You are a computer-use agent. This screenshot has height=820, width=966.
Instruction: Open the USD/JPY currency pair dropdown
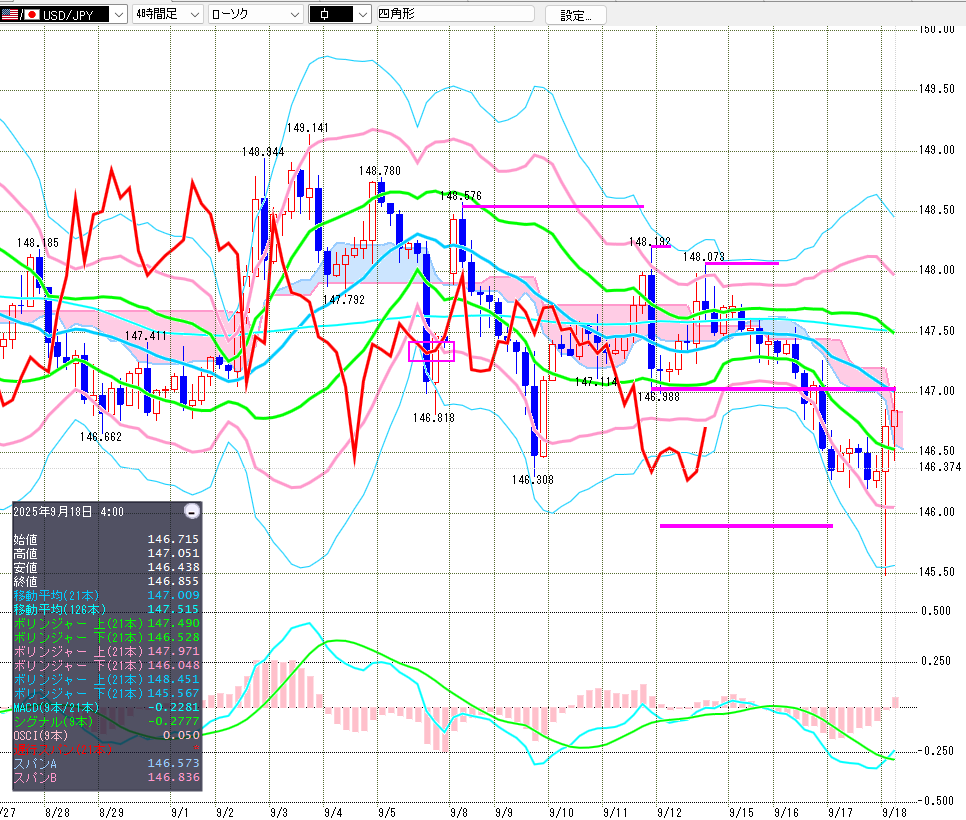[118, 14]
